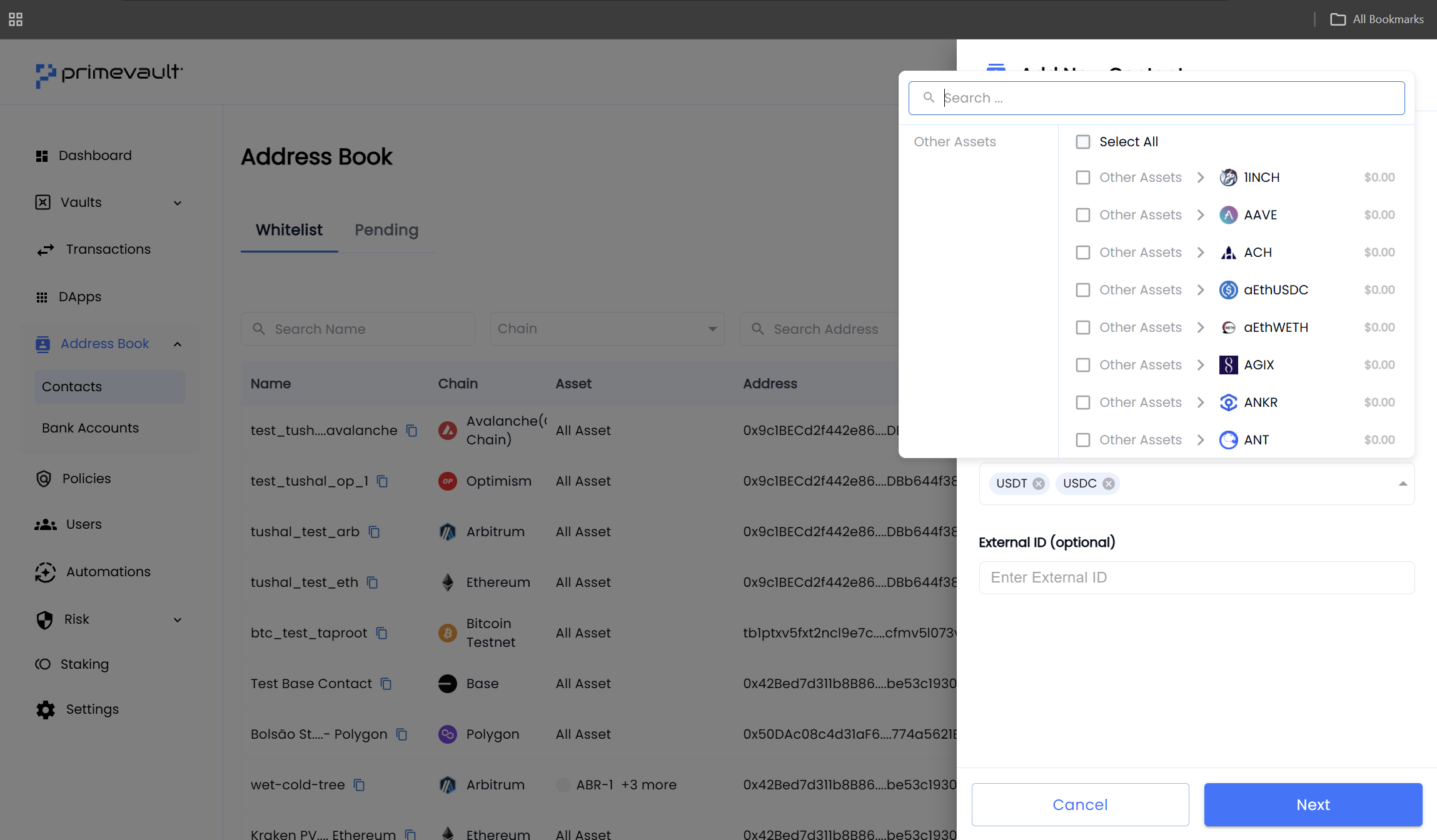Click the Cancel button
This screenshot has width=1437, height=840.
click(x=1080, y=805)
